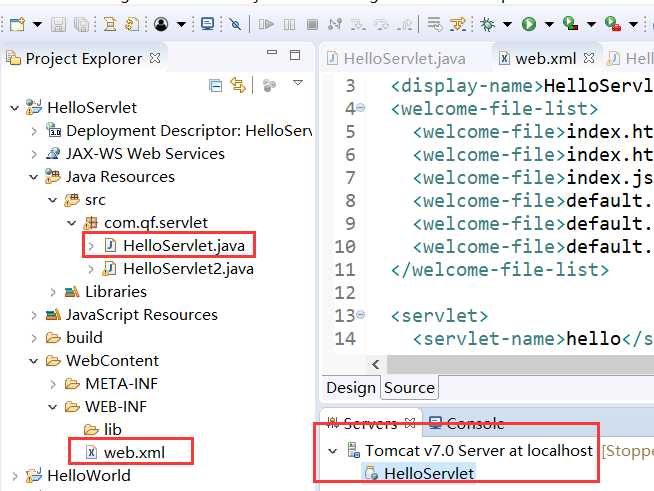The width and height of the screenshot is (654, 491).
Task: Switch to the Design editor tab
Action: click(351, 388)
